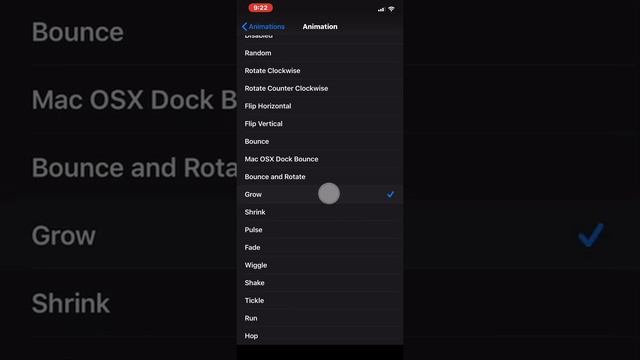Select Flip Horizontal from the list
Screen dimensions: 640x360
[x=320, y=106]
